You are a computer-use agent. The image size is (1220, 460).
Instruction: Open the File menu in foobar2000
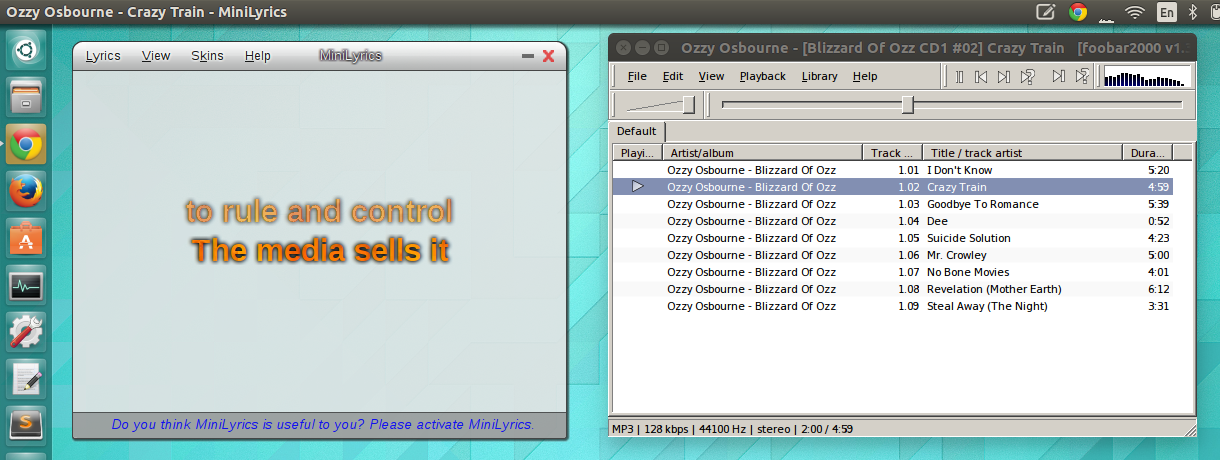pos(637,76)
